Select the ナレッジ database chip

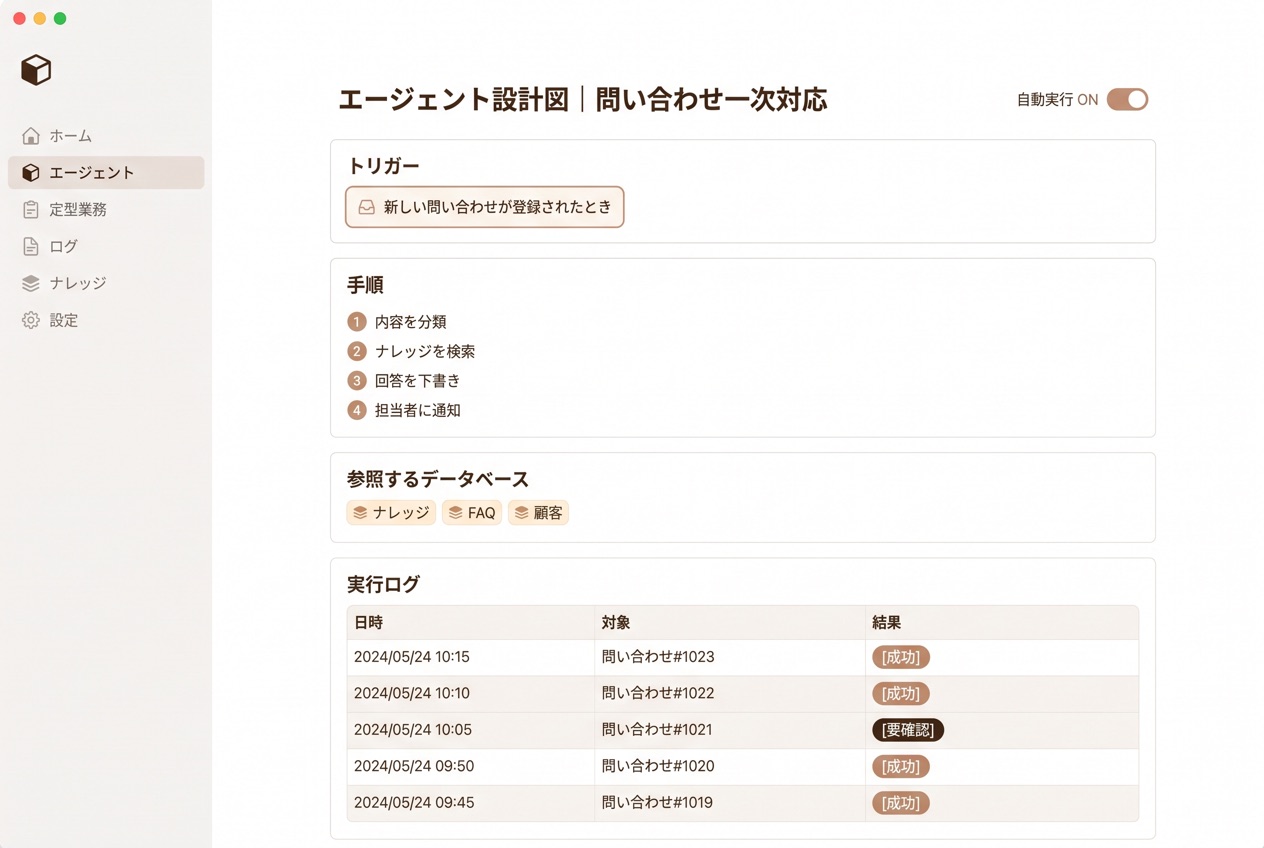pos(391,513)
